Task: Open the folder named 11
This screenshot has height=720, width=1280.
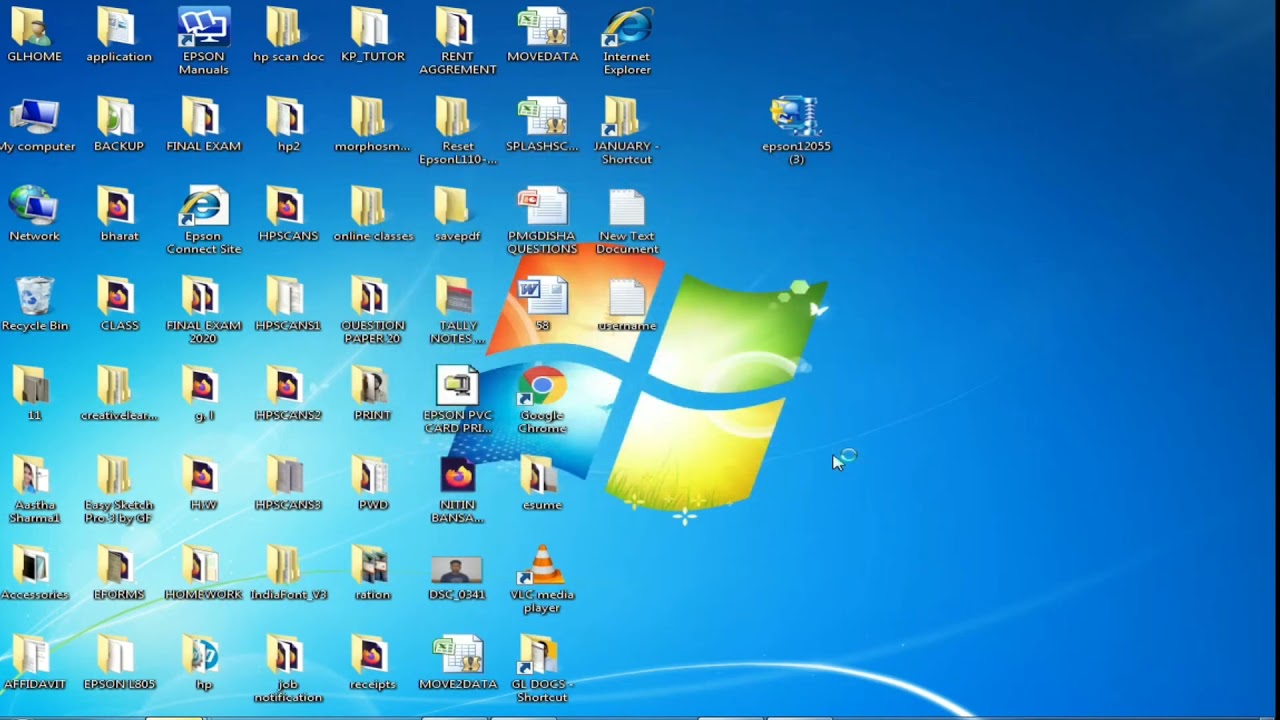Action: 34,393
